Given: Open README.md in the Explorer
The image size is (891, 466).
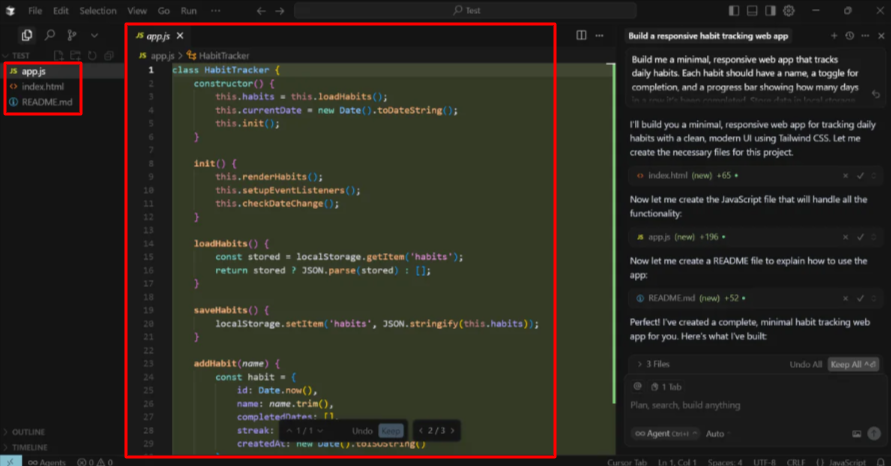Looking at the screenshot, I should [47, 102].
